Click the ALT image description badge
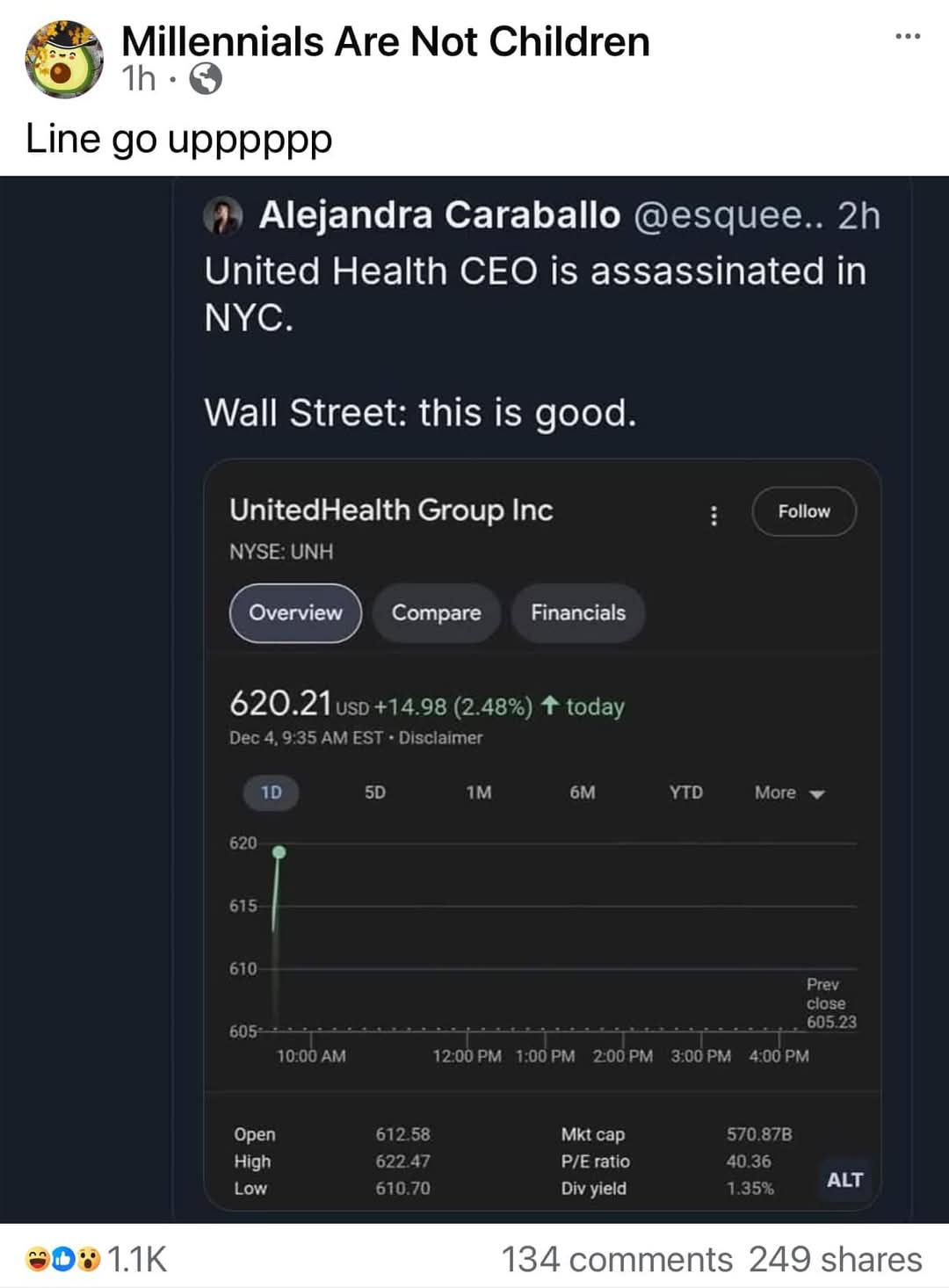Screen dimensions: 949x1288 844,1180
